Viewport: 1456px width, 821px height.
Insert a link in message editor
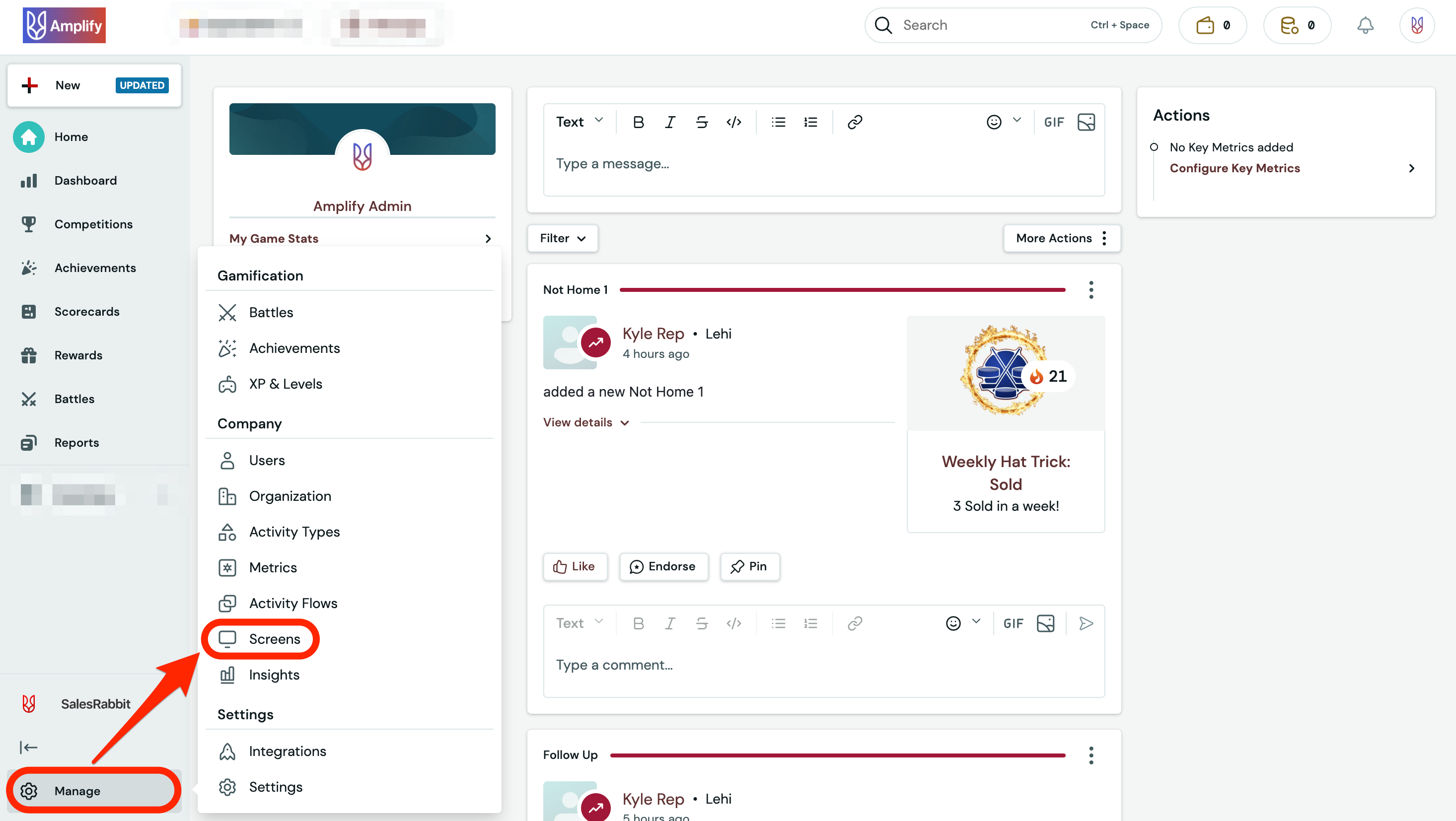[854, 122]
